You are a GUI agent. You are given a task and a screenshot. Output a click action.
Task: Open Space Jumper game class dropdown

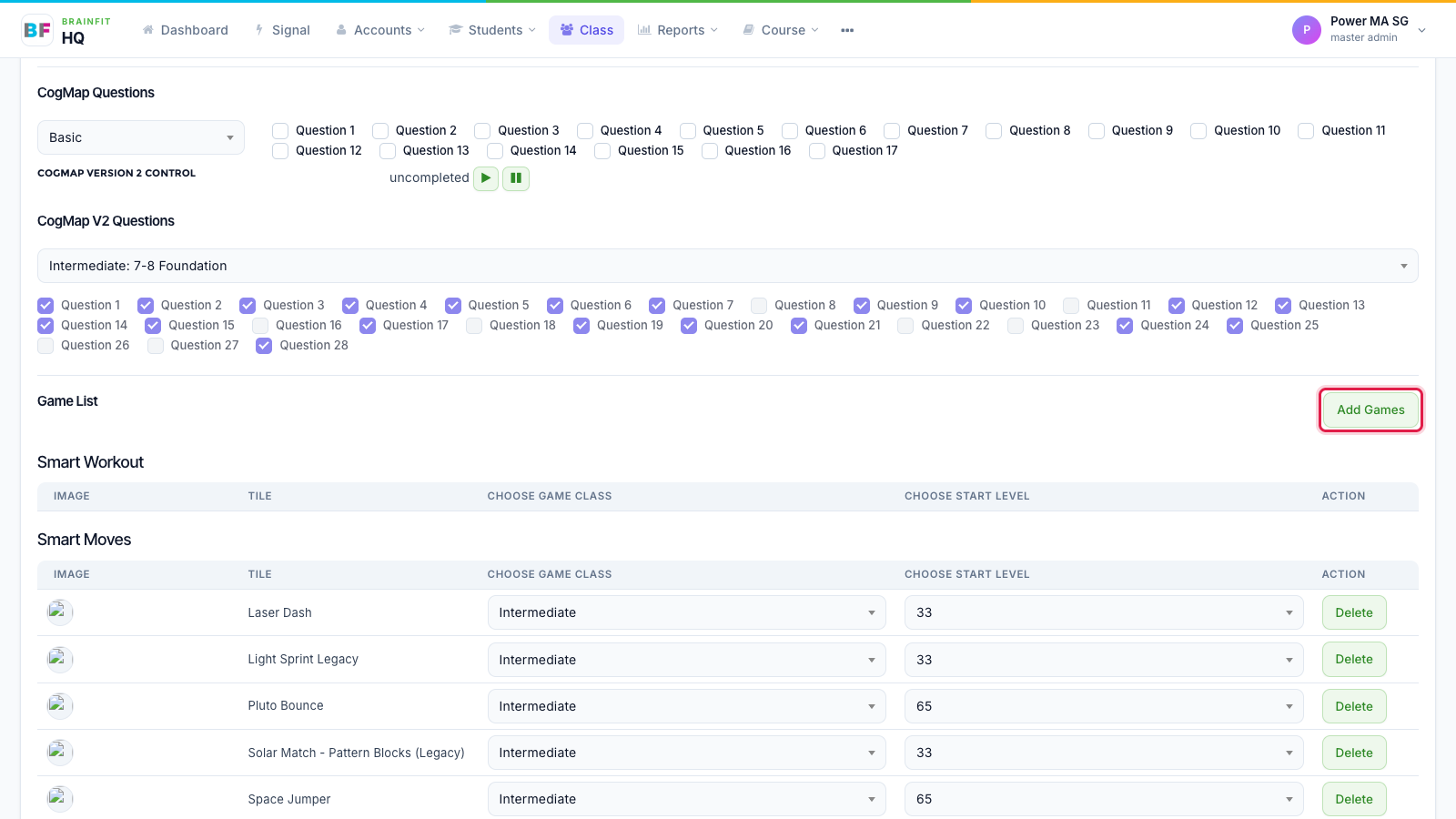(687, 799)
